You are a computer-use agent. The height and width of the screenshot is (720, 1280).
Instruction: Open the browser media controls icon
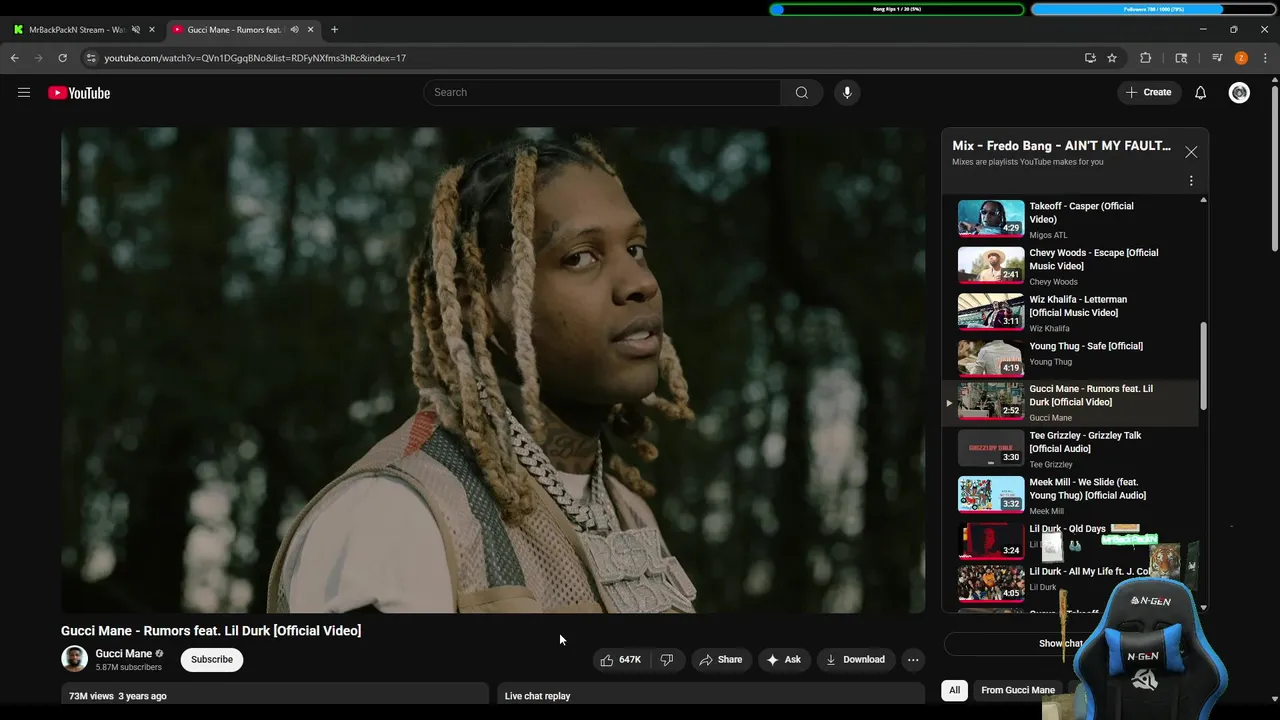tap(1217, 58)
